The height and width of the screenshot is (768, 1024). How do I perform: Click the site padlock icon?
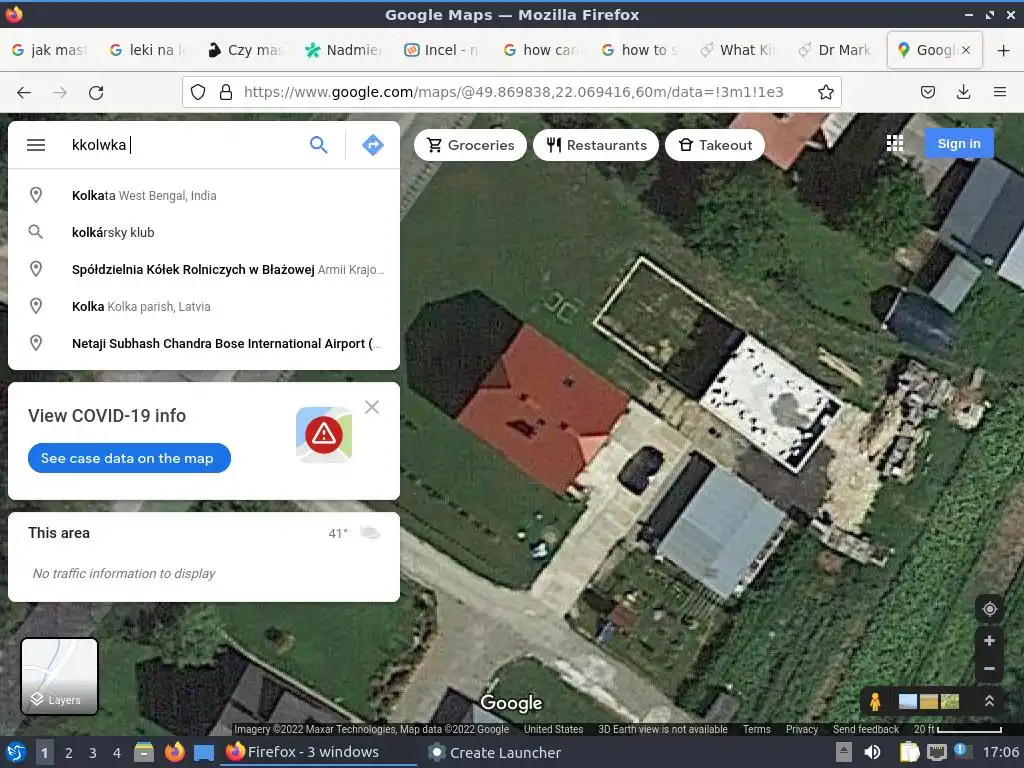pos(226,92)
